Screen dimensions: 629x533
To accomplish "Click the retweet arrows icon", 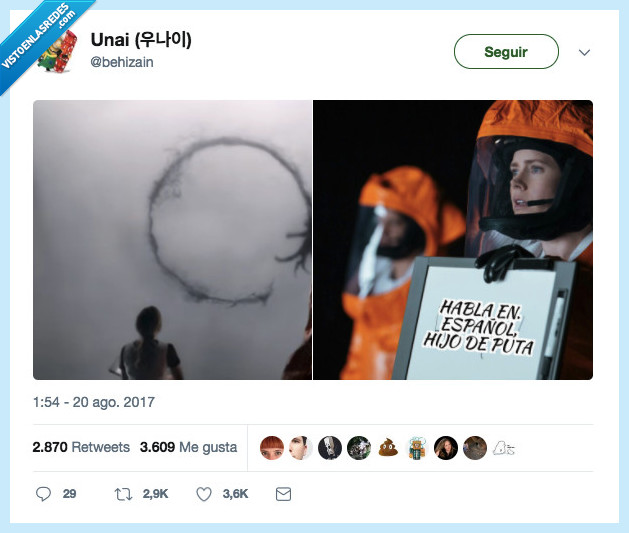I will [x=123, y=494].
